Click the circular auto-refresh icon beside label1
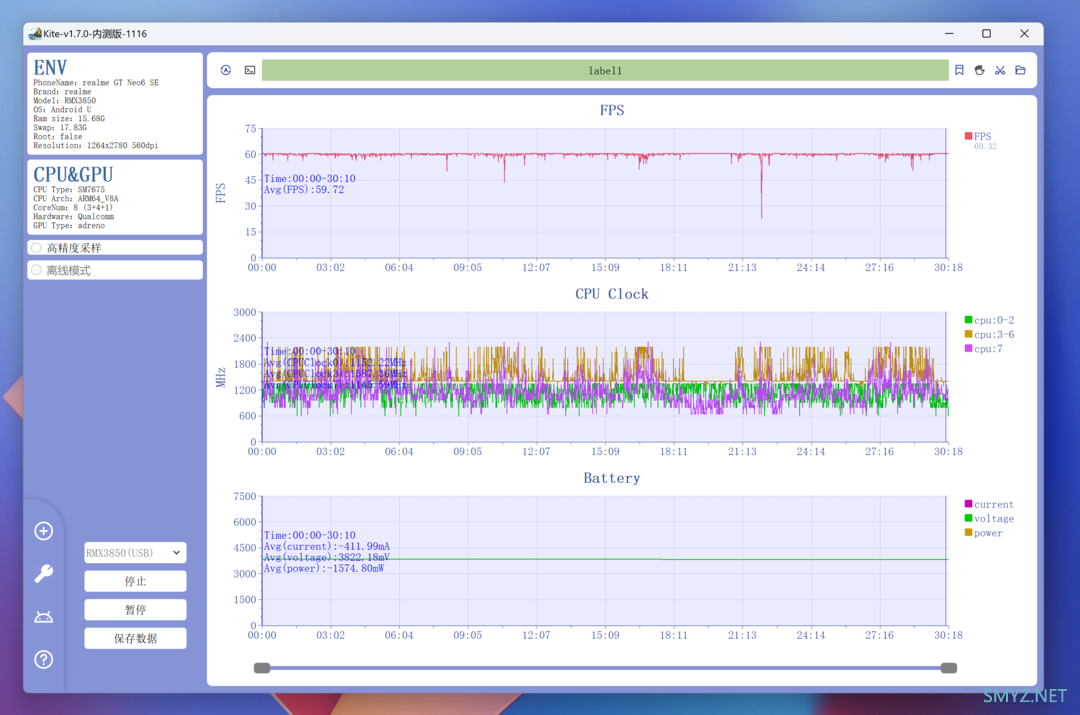 click(x=226, y=70)
